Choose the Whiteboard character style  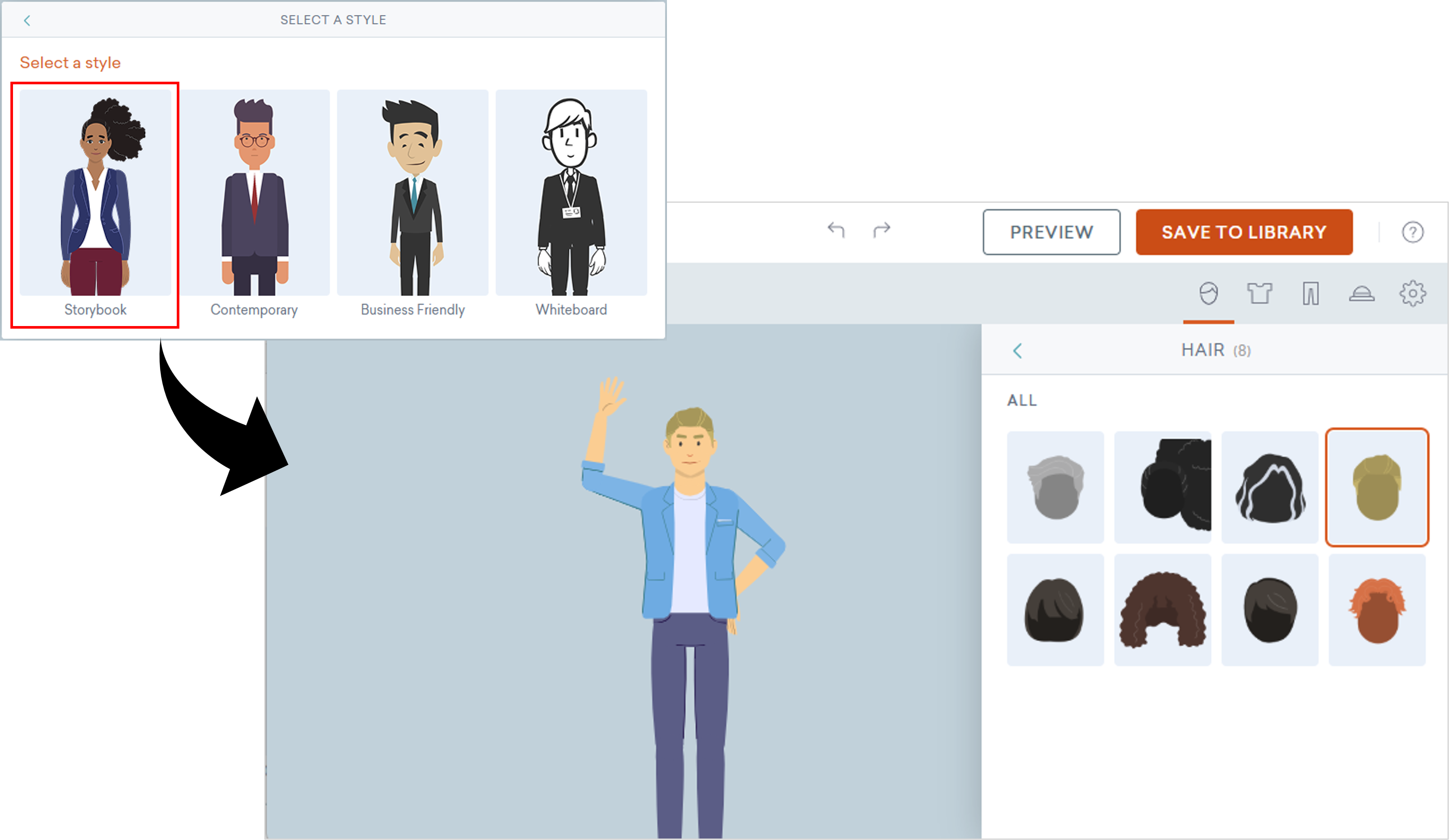571,204
